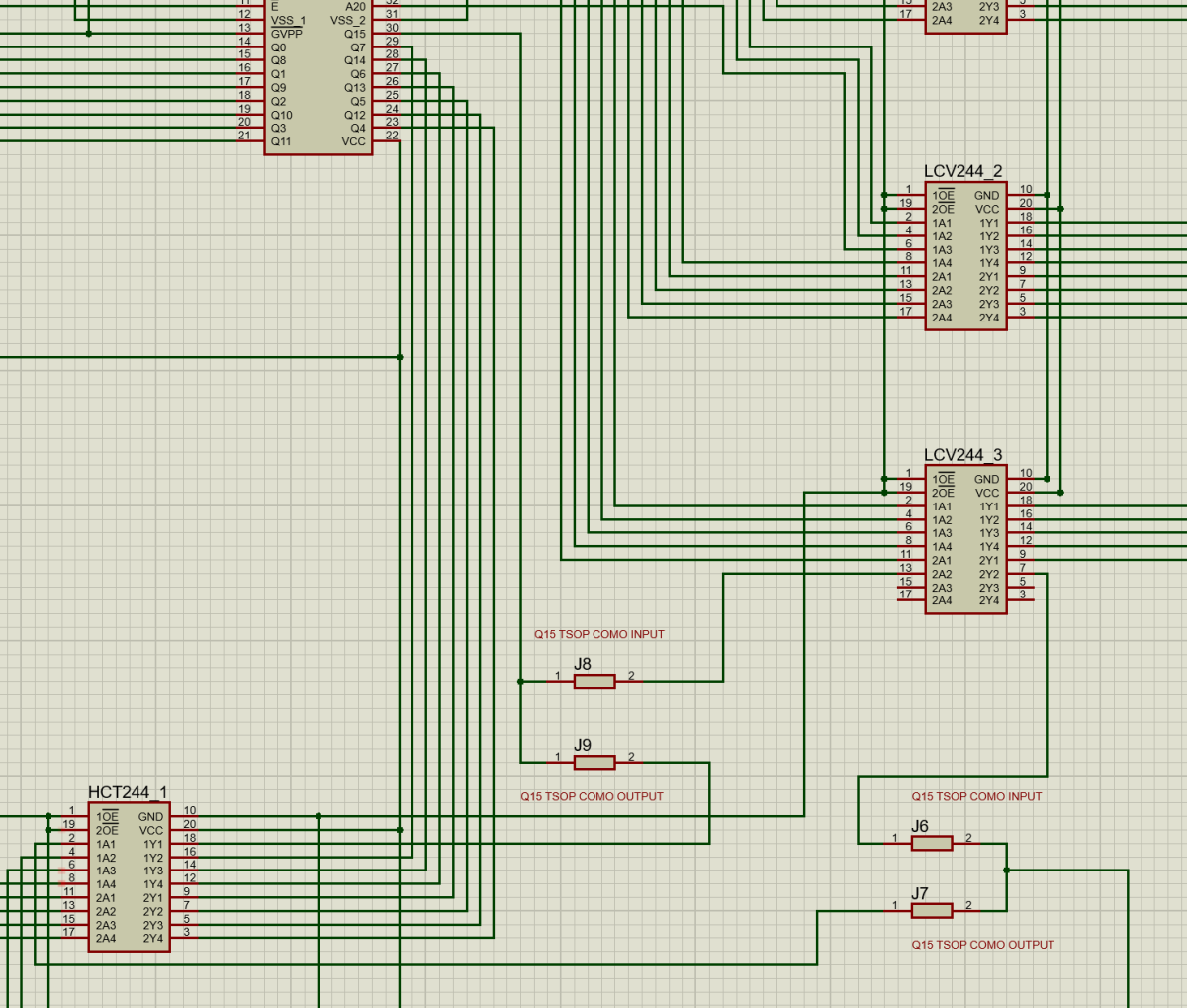Screen dimensions: 1187x1008
Task: Click the VCC pin label of LCV244_3
Action: tap(987, 493)
